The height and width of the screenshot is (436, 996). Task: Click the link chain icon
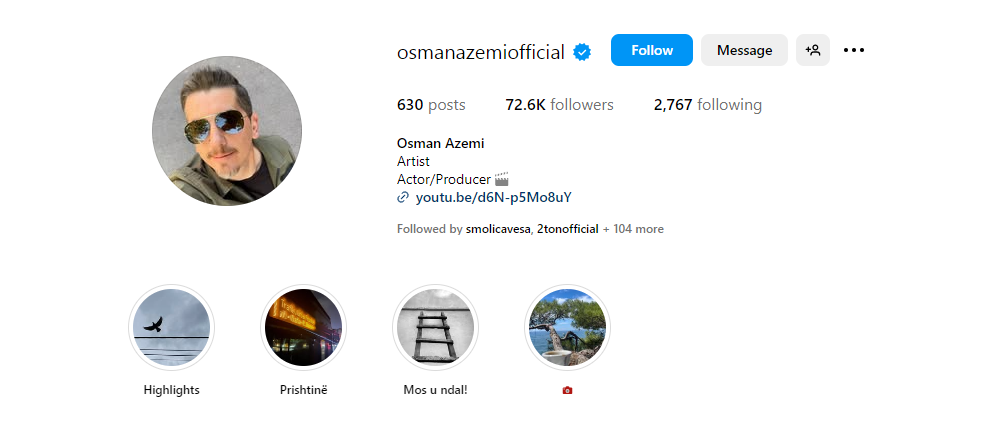(x=402, y=198)
